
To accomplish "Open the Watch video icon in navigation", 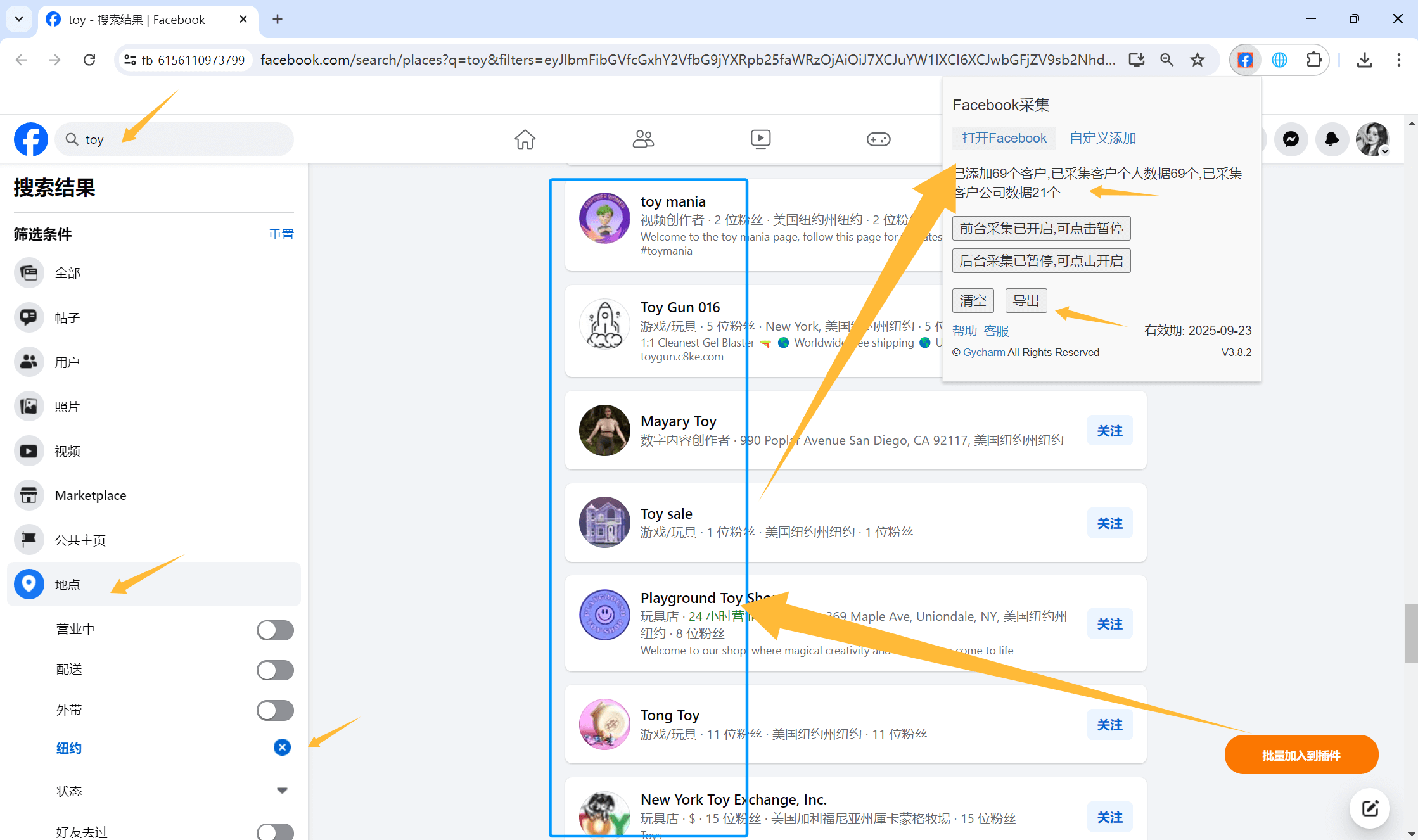I will (x=760, y=139).
